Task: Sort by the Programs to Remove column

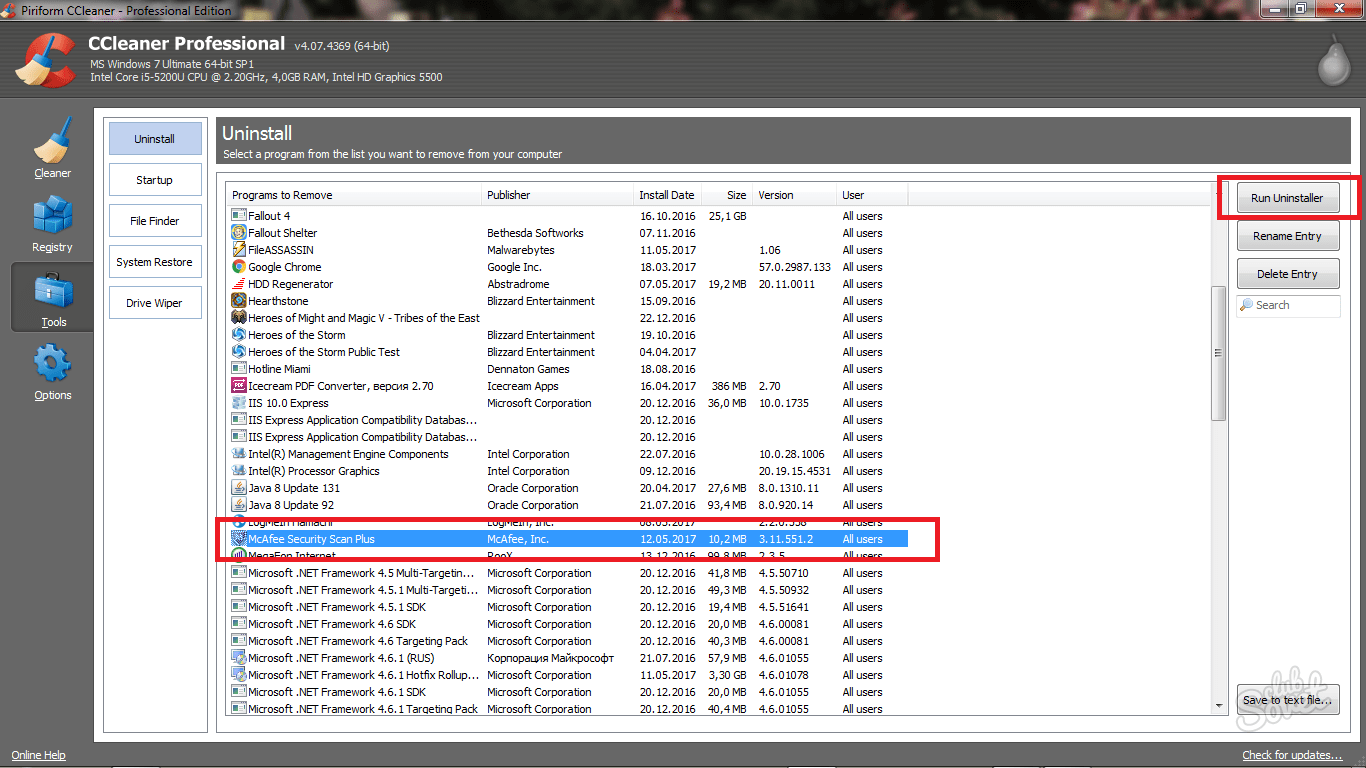Action: point(354,195)
